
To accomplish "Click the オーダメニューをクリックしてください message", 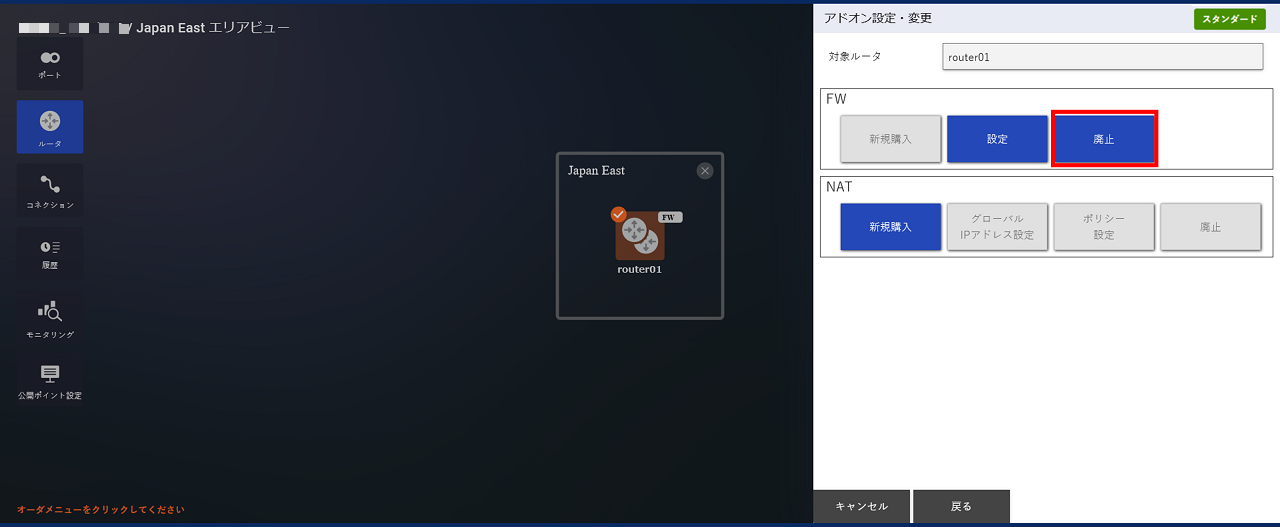I will click(x=100, y=510).
